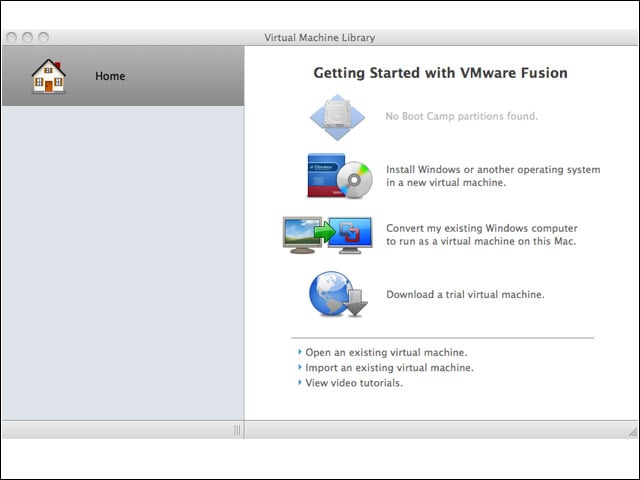
Task: Click the 'No Boot Camp partitions found' text
Action: pos(461,117)
